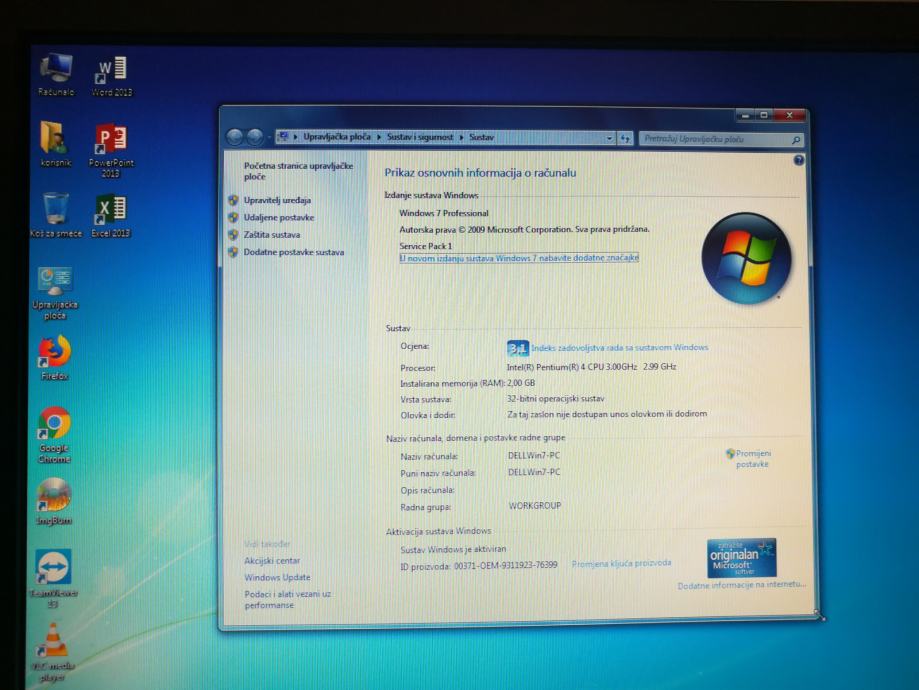
Task: Open TeamViewer desktop shortcut
Action: click(x=53, y=577)
